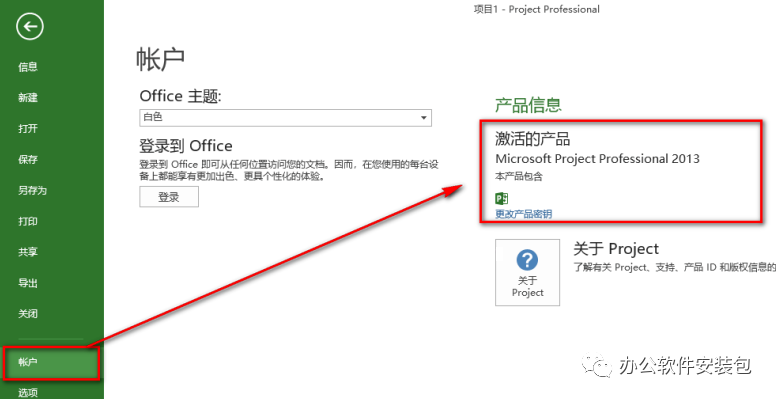Image resolution: width=776 pixels, height=399 pixels.
Task: Select 新建 in the sidebar
Action: [28, 98]
